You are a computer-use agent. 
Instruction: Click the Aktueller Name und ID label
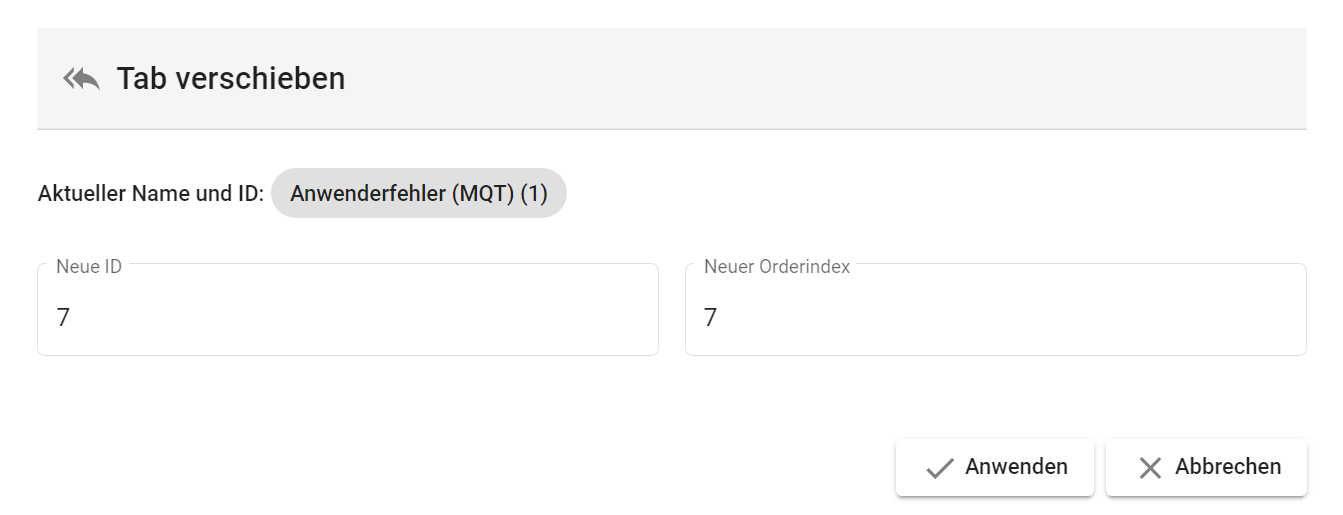(150, 194)
